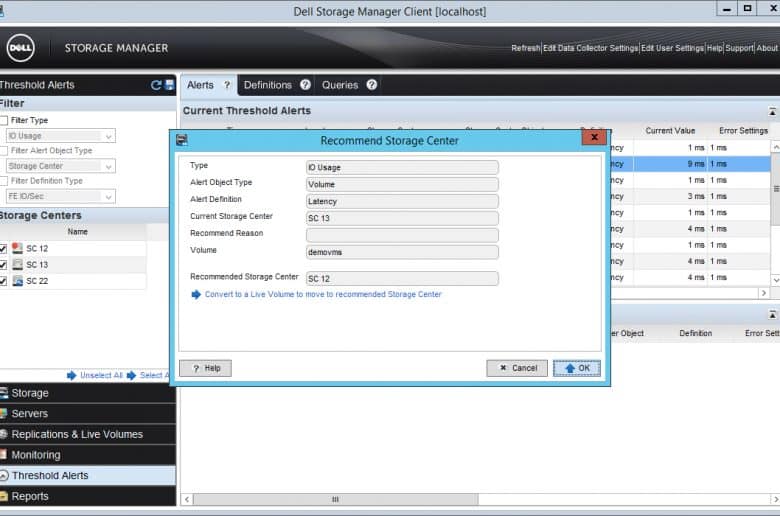The height and width of the screenshot is (516, 780).
Task: Click the horizontal scrollbar thumb at bottom
Action: click(336, 499)
